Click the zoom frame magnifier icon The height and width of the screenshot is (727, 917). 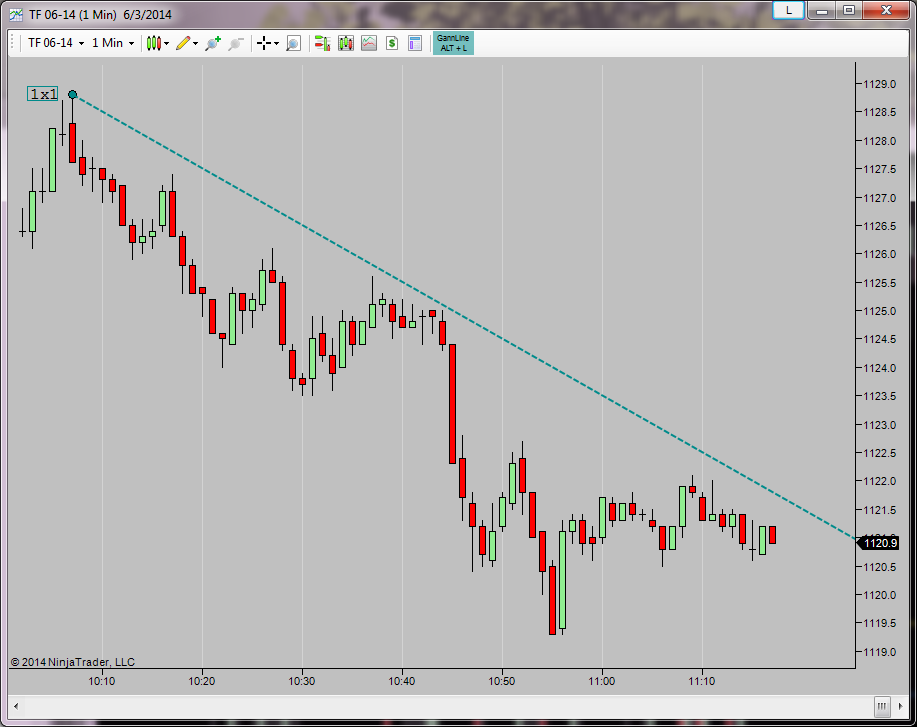coord(293,43)
